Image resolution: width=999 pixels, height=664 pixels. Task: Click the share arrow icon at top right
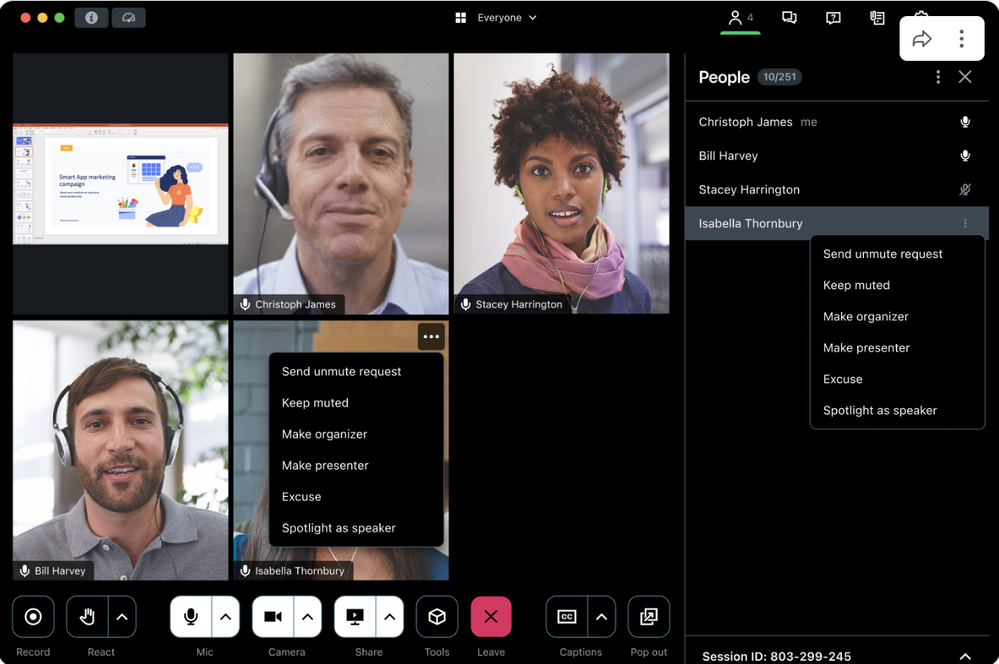[922, 39]
